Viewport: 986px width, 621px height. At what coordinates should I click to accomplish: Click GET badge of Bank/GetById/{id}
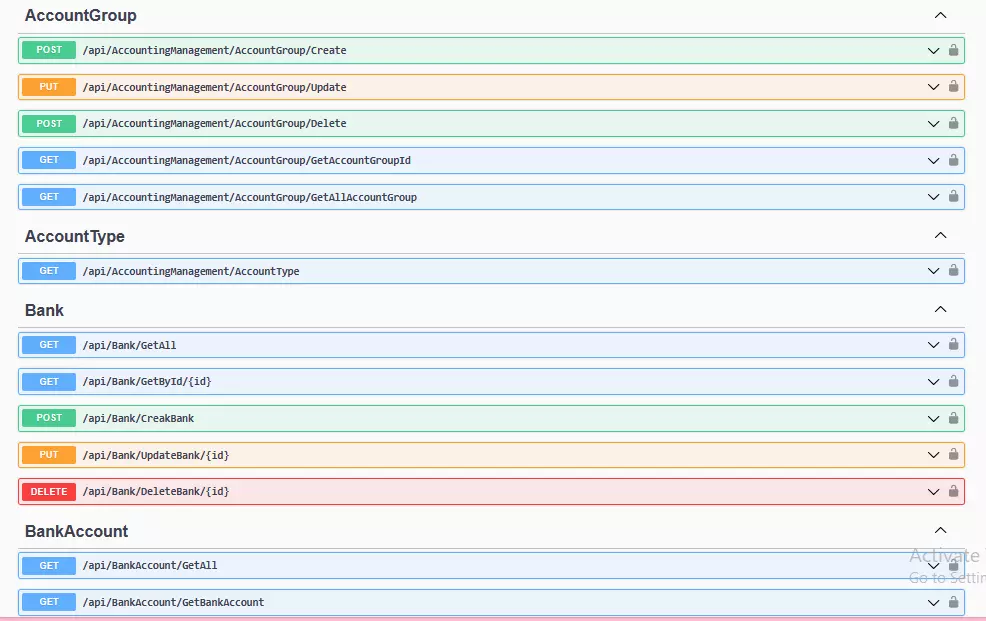49,382
